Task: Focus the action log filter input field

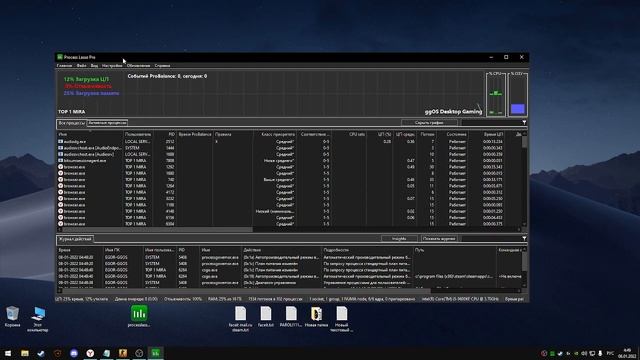Action: 491,238
